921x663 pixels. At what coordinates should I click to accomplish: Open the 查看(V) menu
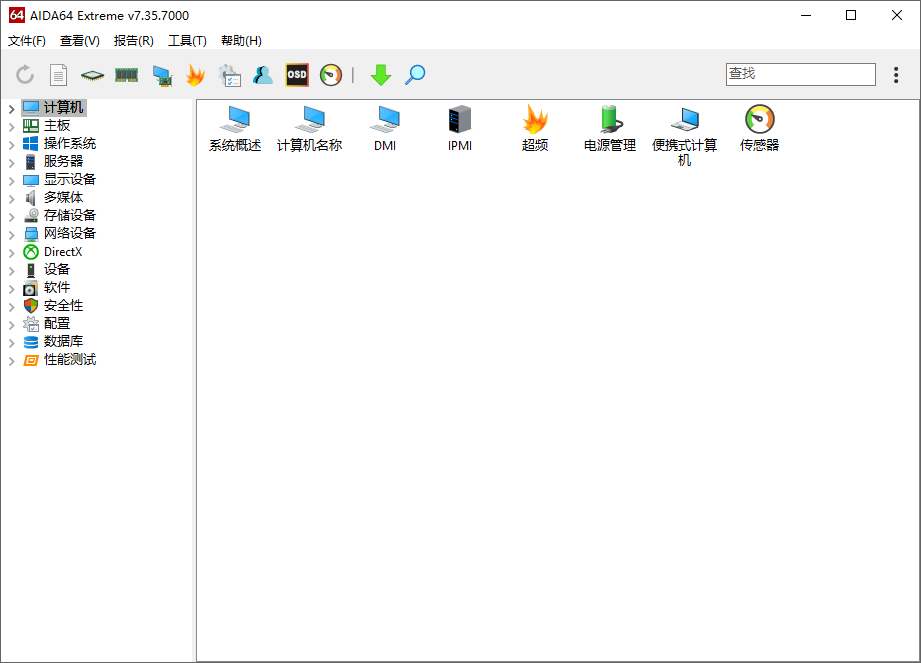tap(79, 41)
